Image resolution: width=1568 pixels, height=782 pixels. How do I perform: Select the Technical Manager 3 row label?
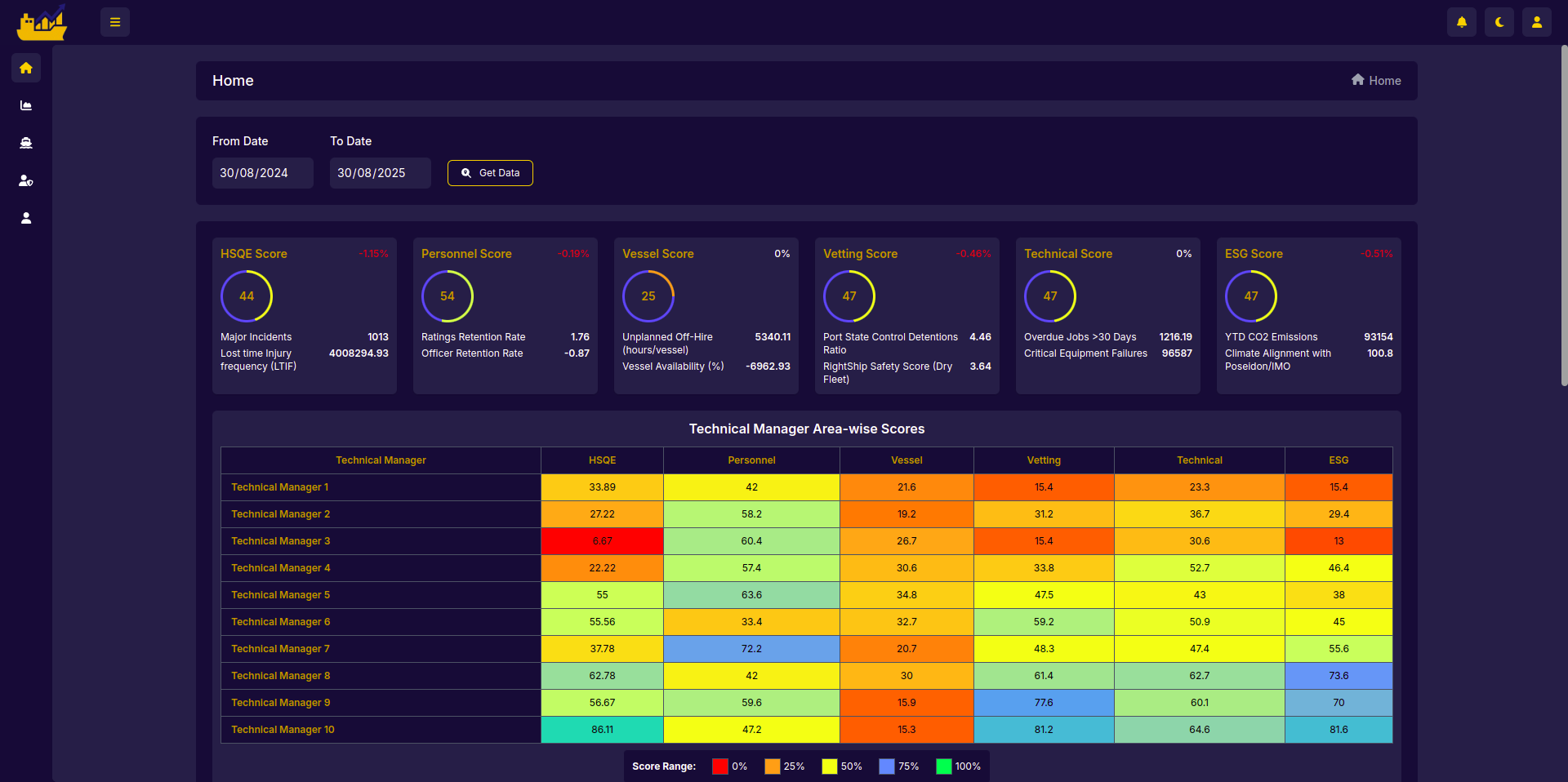pos(281,541)
